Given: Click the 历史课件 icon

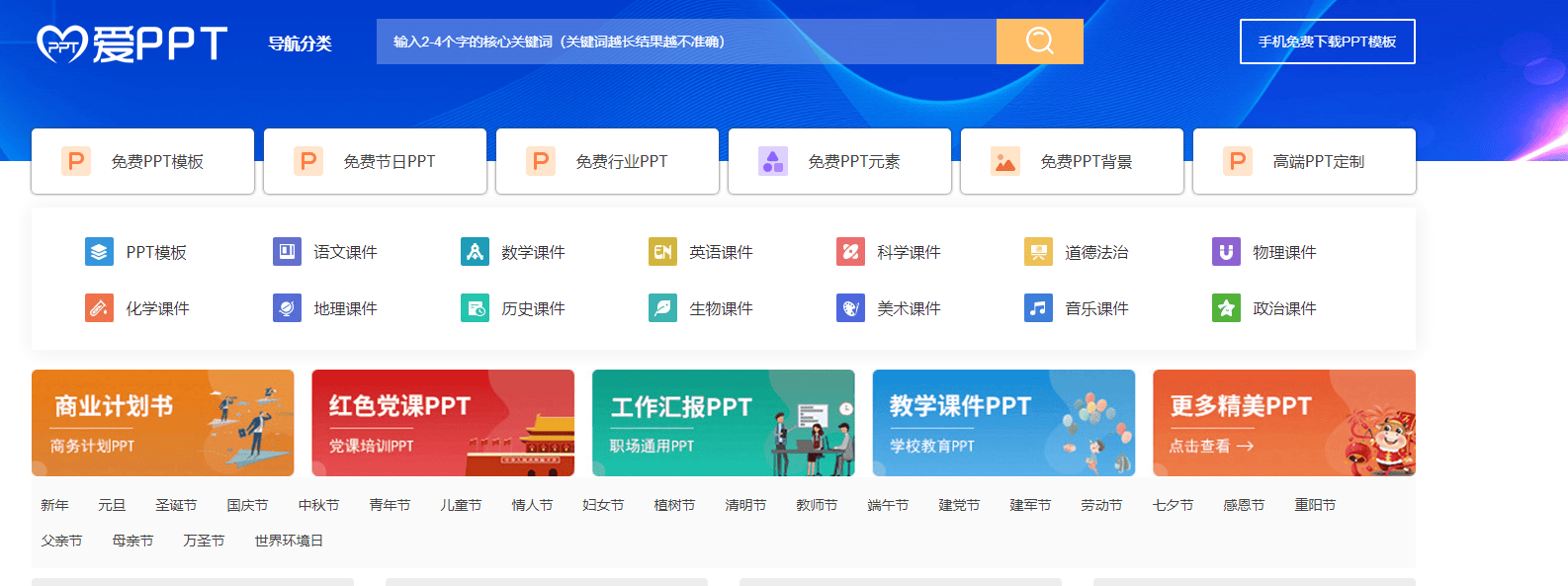Looking at the screenshot, I should [x=475, y=308].
